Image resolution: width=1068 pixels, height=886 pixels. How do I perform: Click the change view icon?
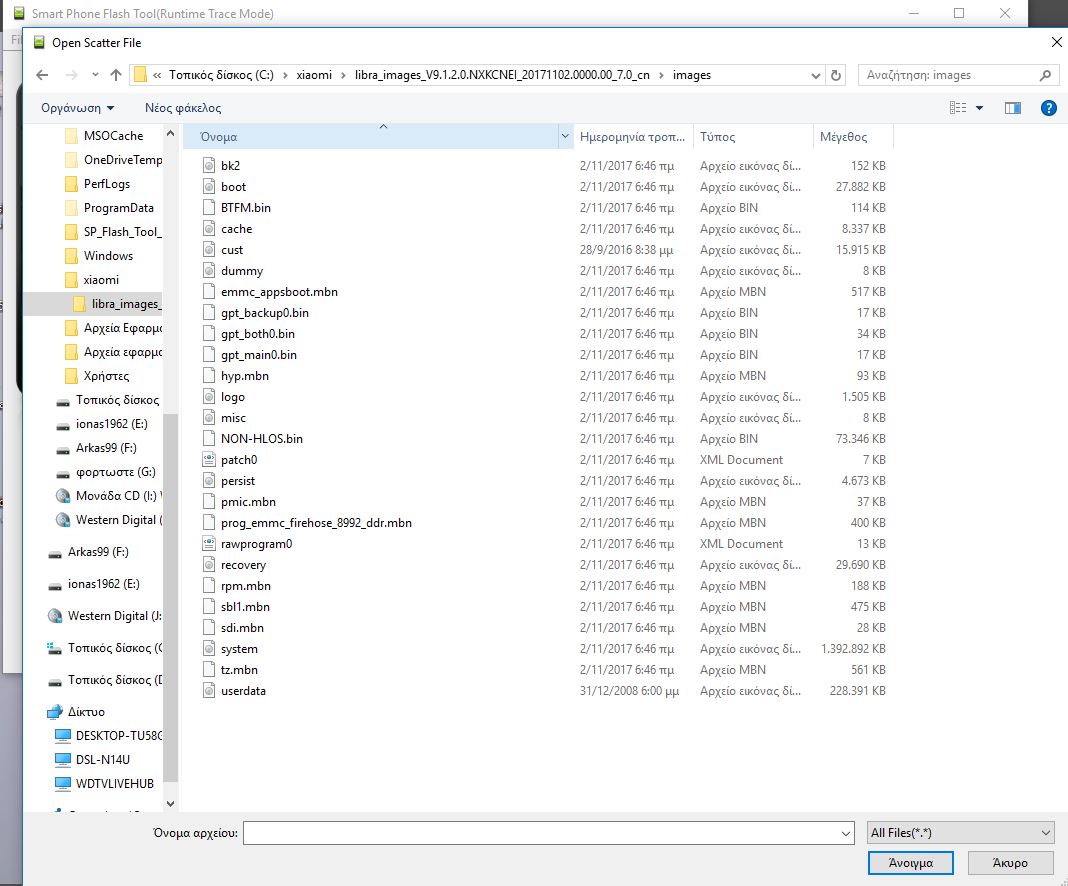tap(958, 108)
